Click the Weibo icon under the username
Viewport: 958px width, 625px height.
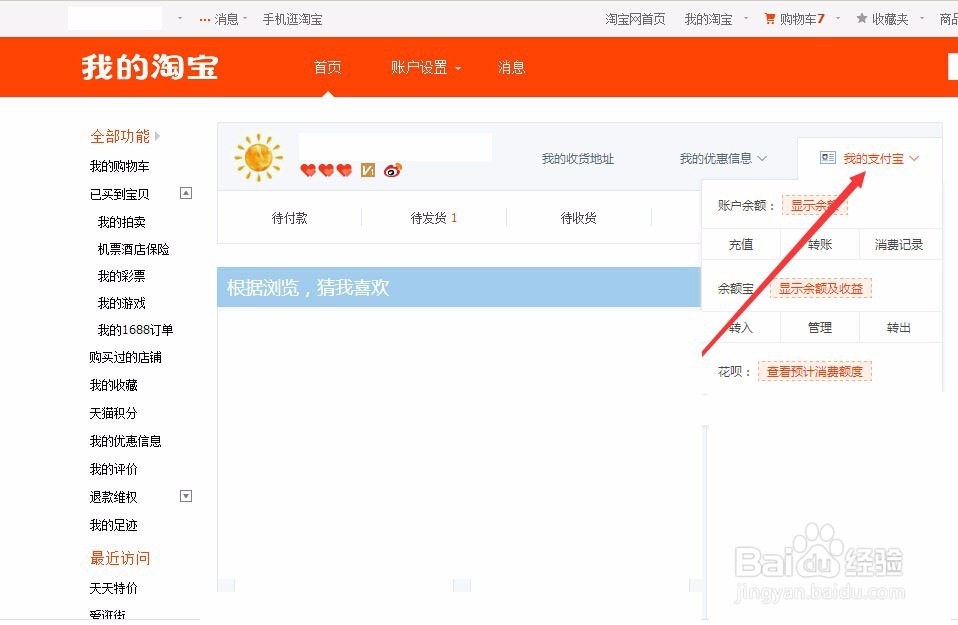click(x=392, y=170)
